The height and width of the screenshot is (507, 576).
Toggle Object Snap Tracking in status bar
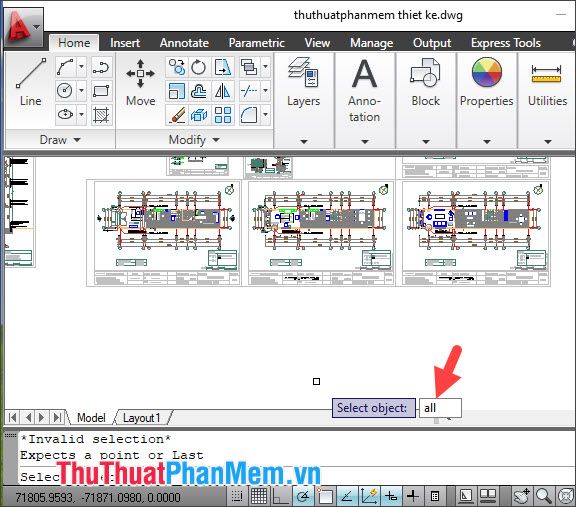(347, 496)
